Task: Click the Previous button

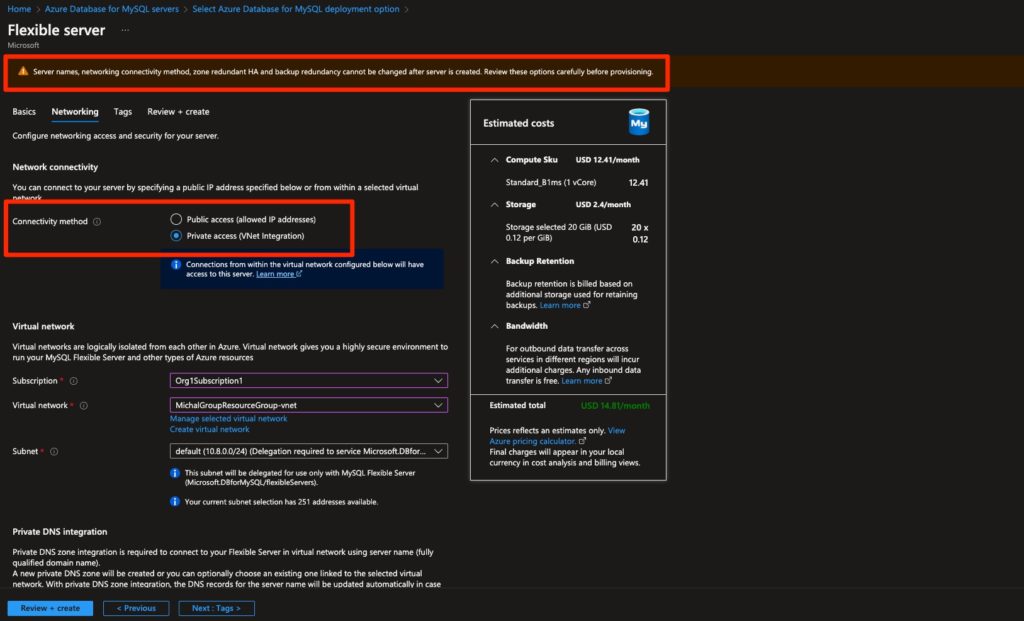Action: (136, 608)
